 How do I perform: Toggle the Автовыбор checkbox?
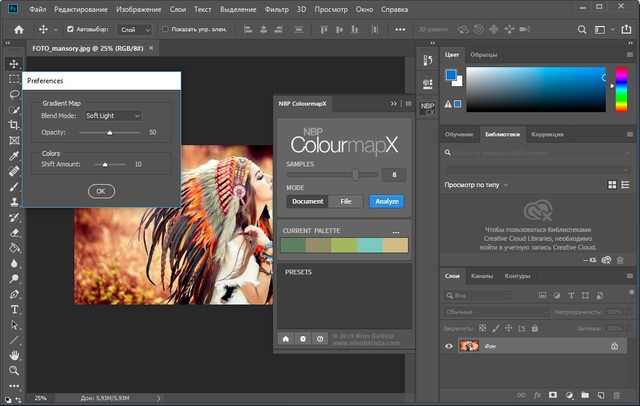click(70, 30)
